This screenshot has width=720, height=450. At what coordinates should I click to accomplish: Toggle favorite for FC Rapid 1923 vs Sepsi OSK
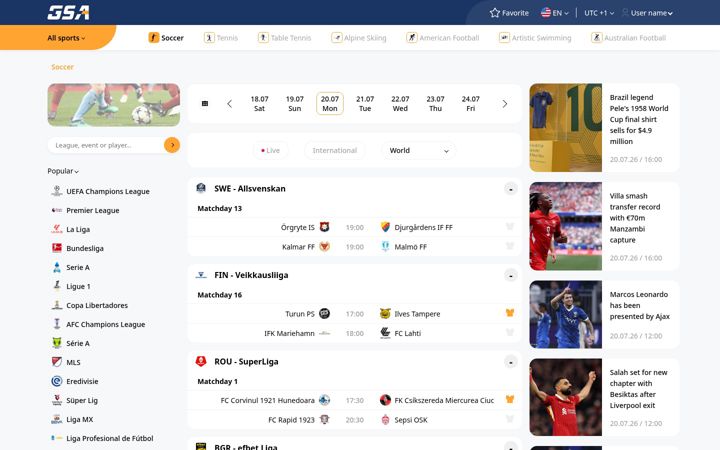(x=510, y=419)
